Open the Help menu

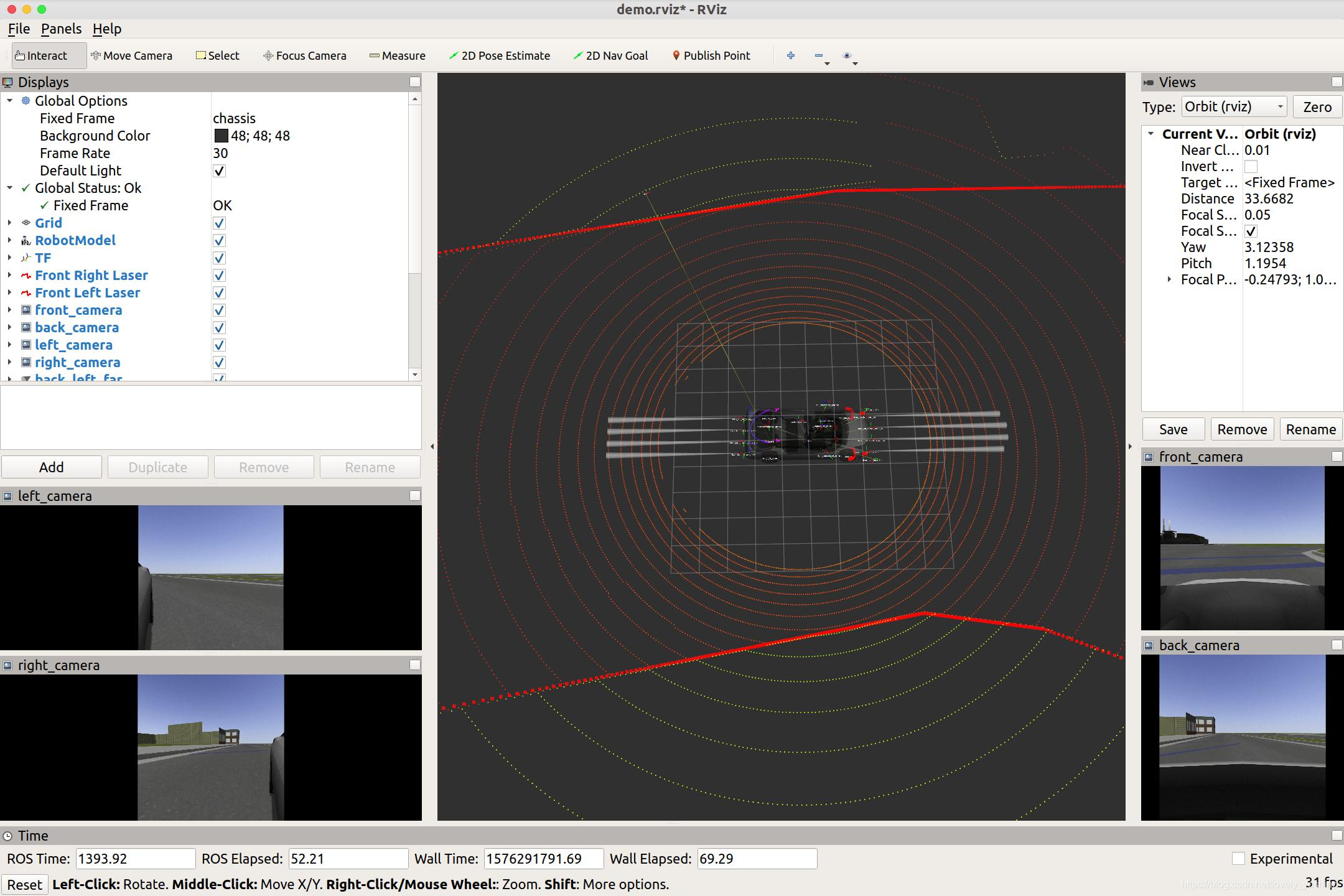tap(107, 29)
